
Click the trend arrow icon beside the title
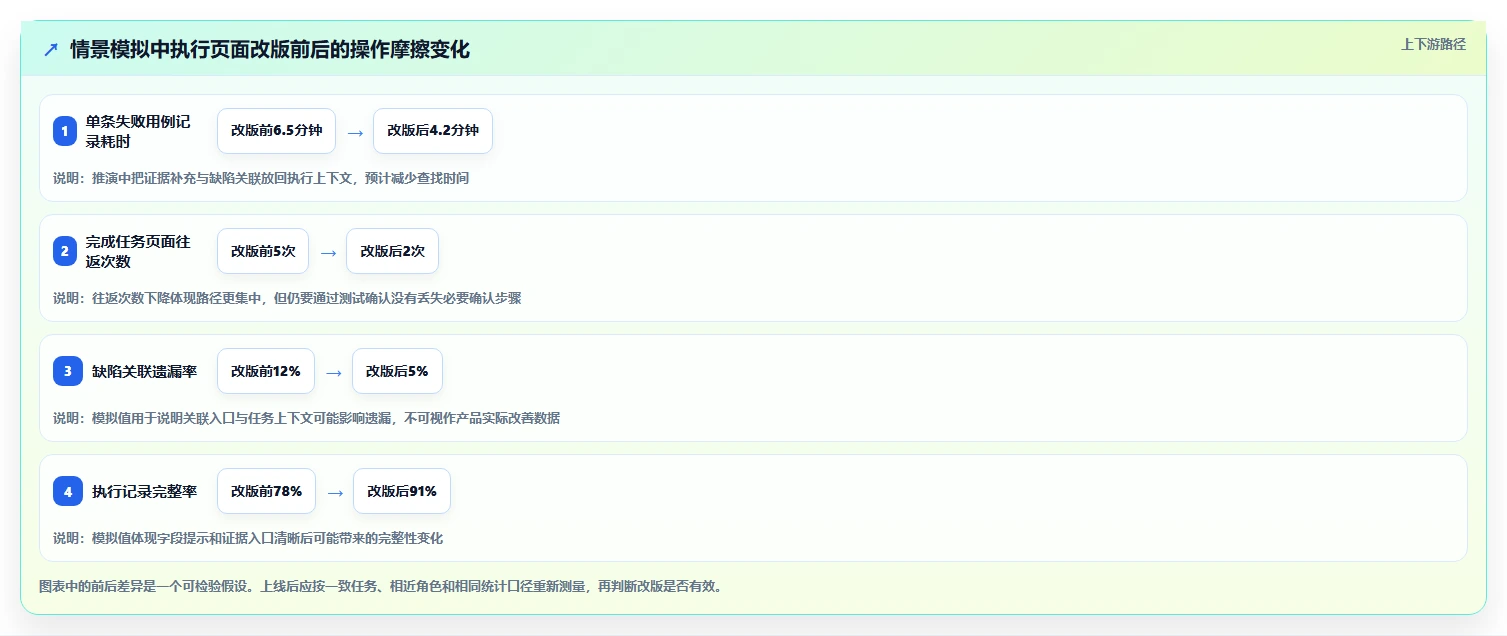coord(51,50)
